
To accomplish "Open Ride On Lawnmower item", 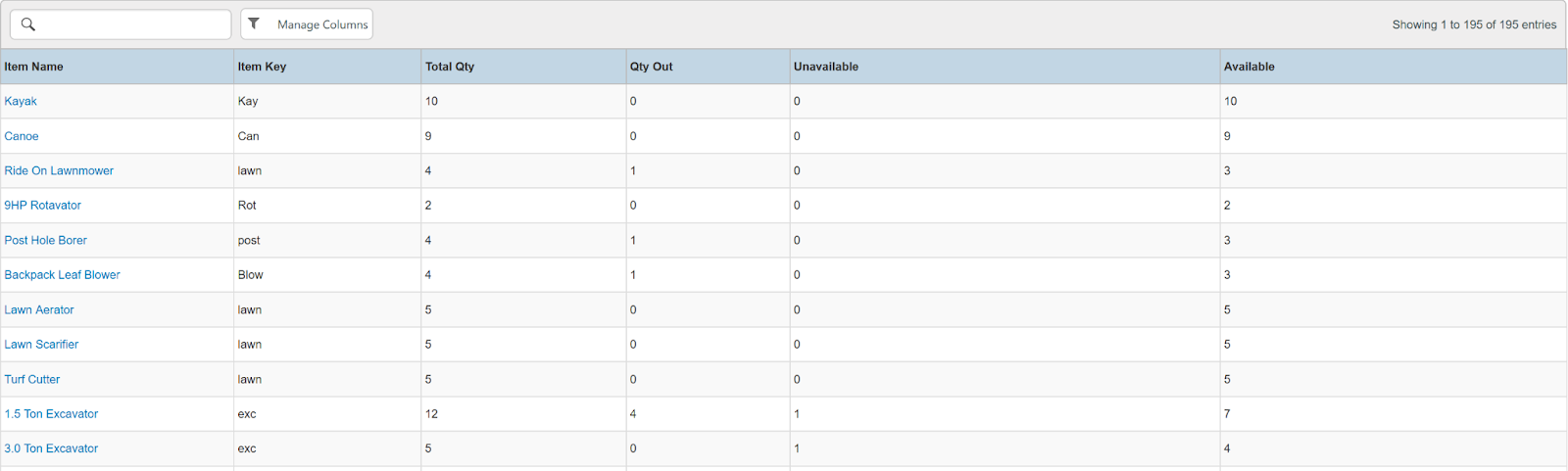I will point(59,170).
